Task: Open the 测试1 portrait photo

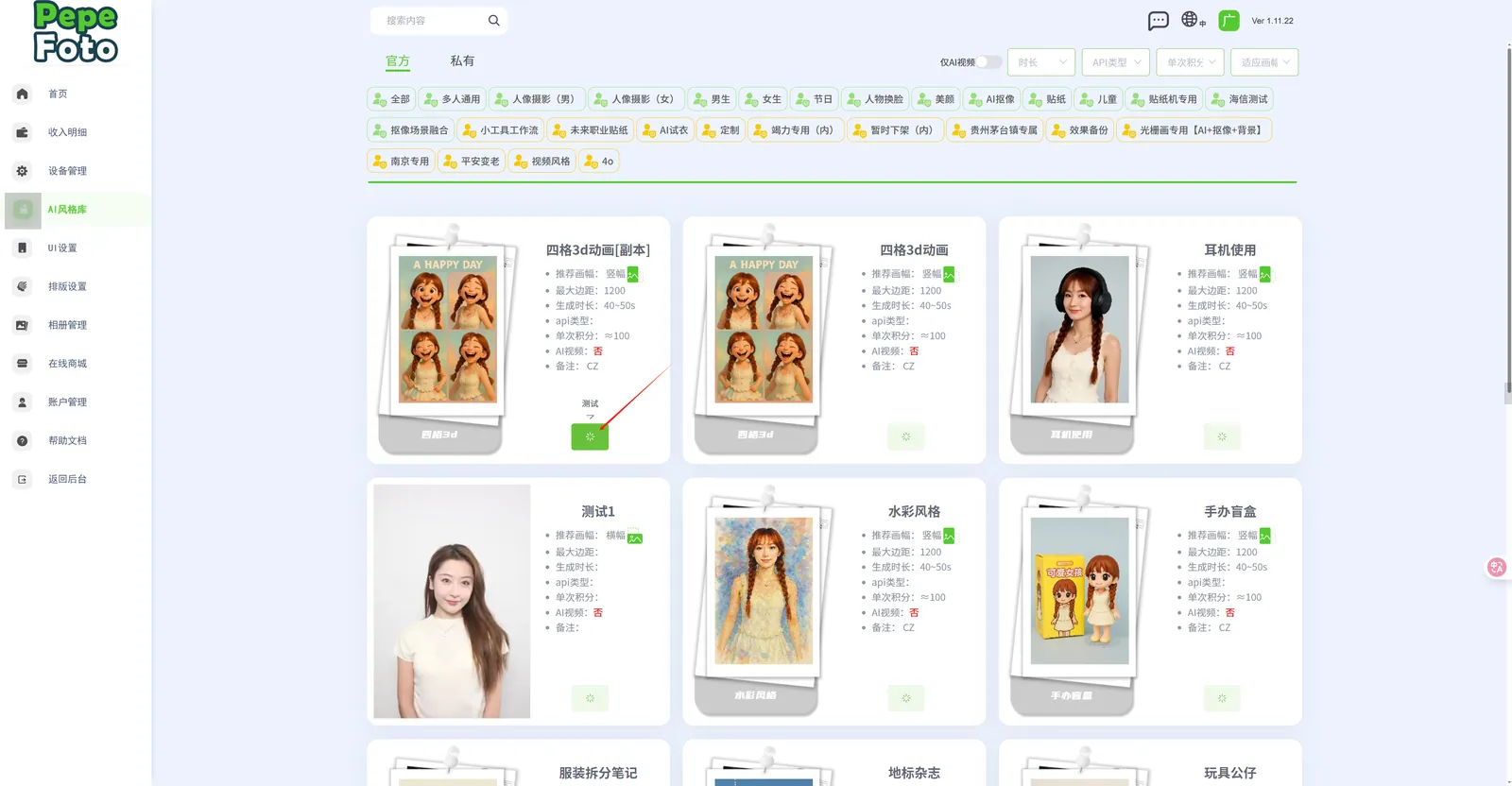Action: click(x=452, y=601)
